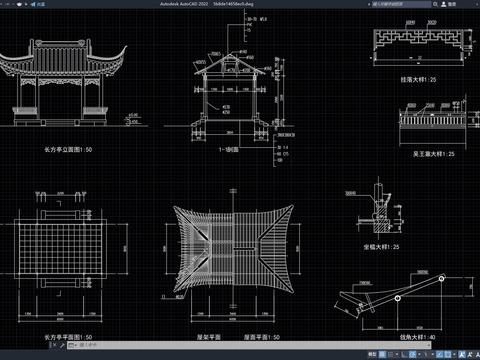Toggle ortho mode in status bar

click(404, 354)
